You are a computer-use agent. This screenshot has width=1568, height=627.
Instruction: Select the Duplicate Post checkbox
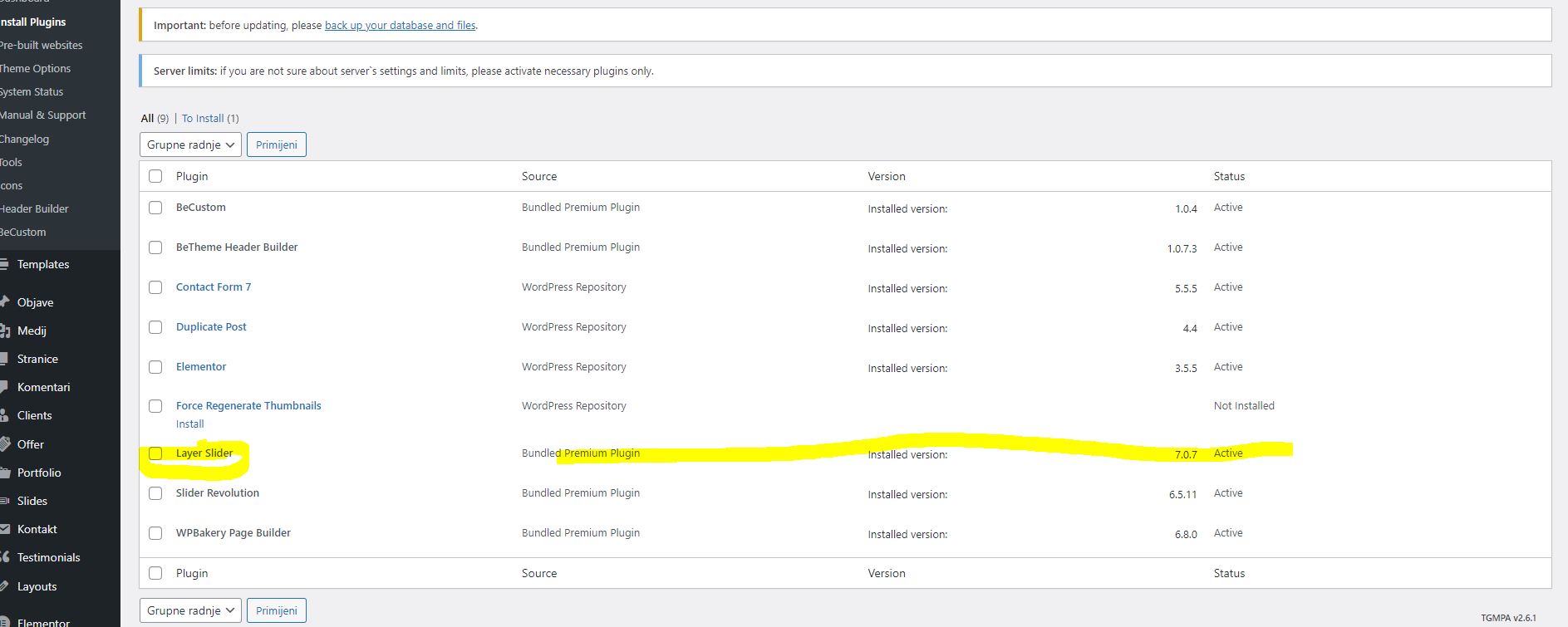155,327
